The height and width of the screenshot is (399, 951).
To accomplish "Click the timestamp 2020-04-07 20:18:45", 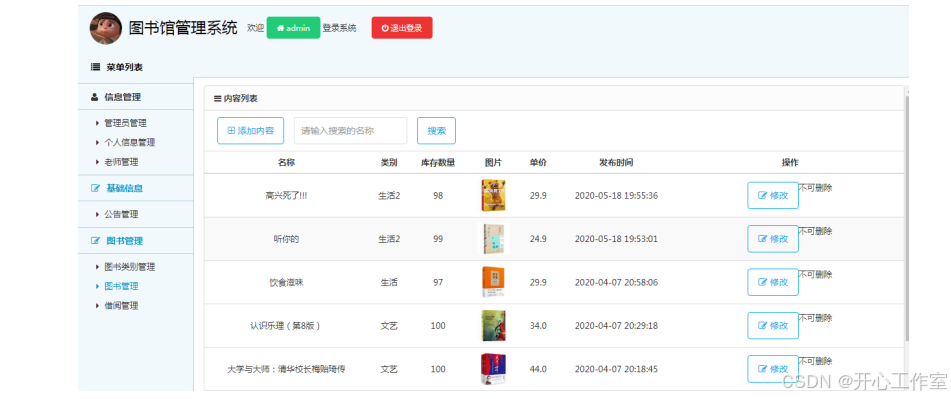I will 616,369.
